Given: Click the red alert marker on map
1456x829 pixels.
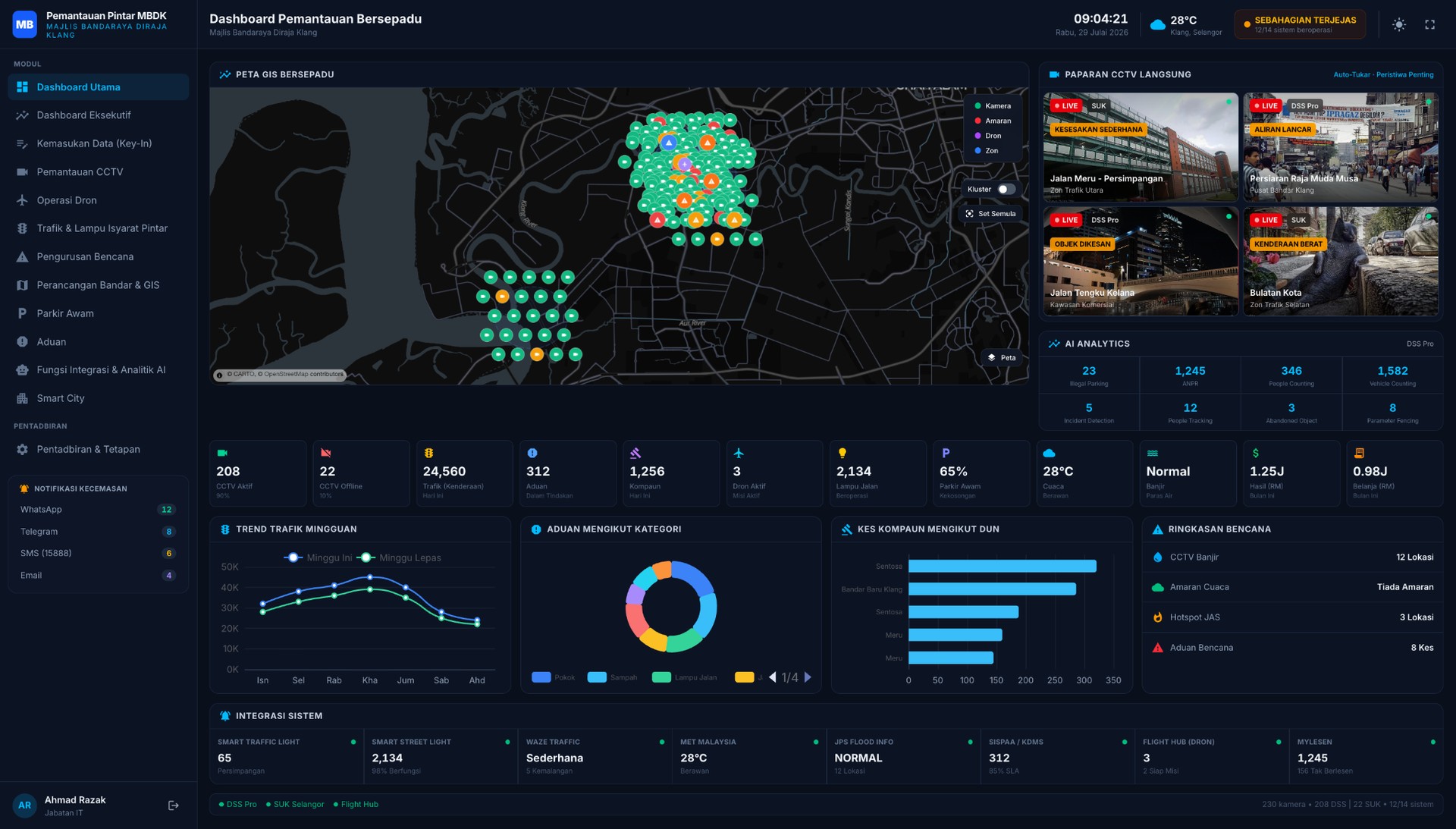Looking at the screenshot, I should [657, 220].
